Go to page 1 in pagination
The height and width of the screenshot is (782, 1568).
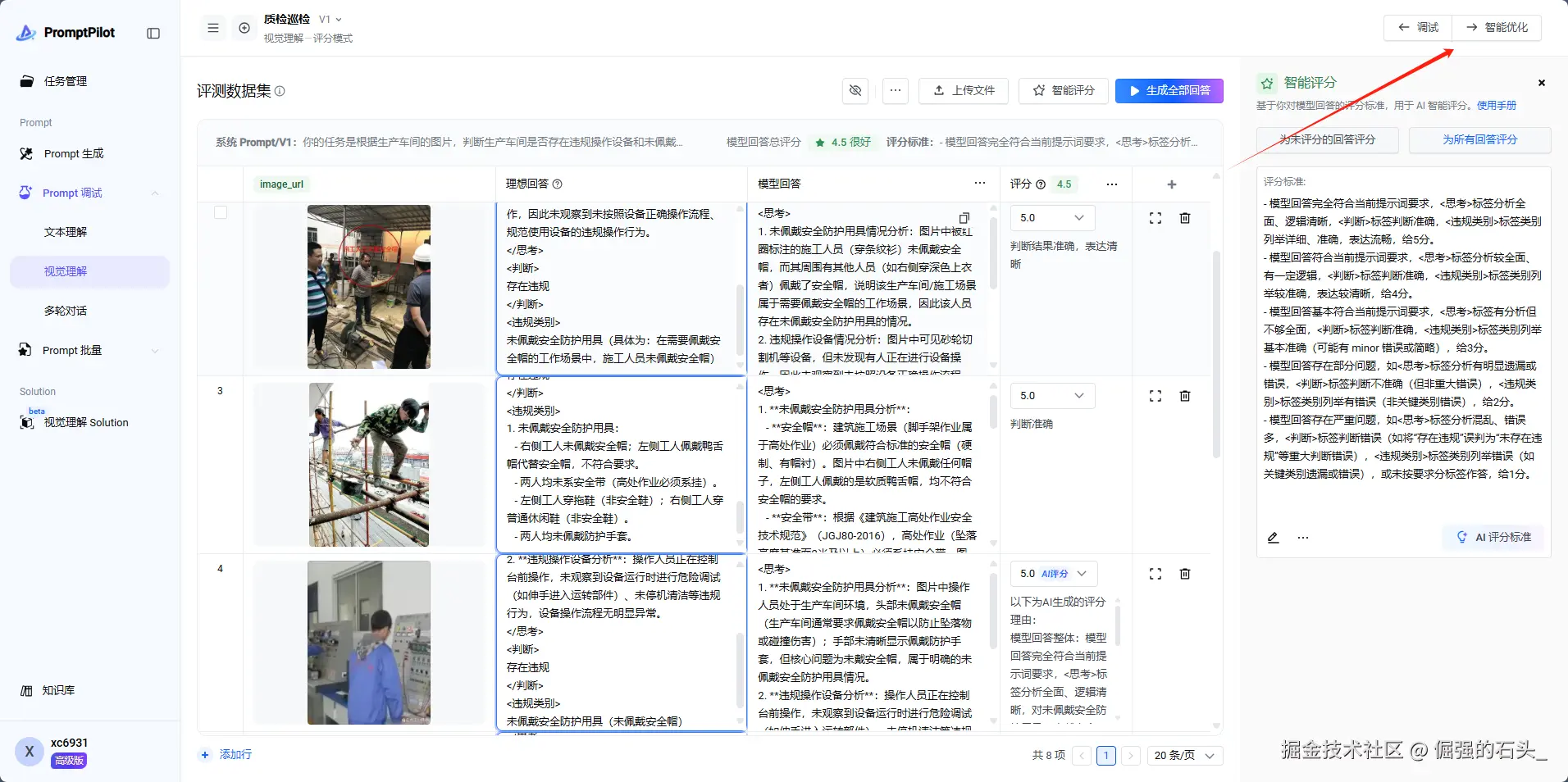[1106, 756]
